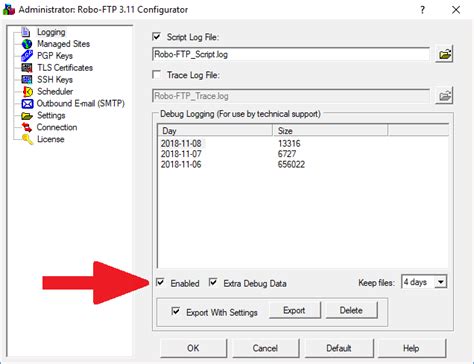Screen dimensions: 474x364
Task: Click the Delete button
Action: (351, 310)
